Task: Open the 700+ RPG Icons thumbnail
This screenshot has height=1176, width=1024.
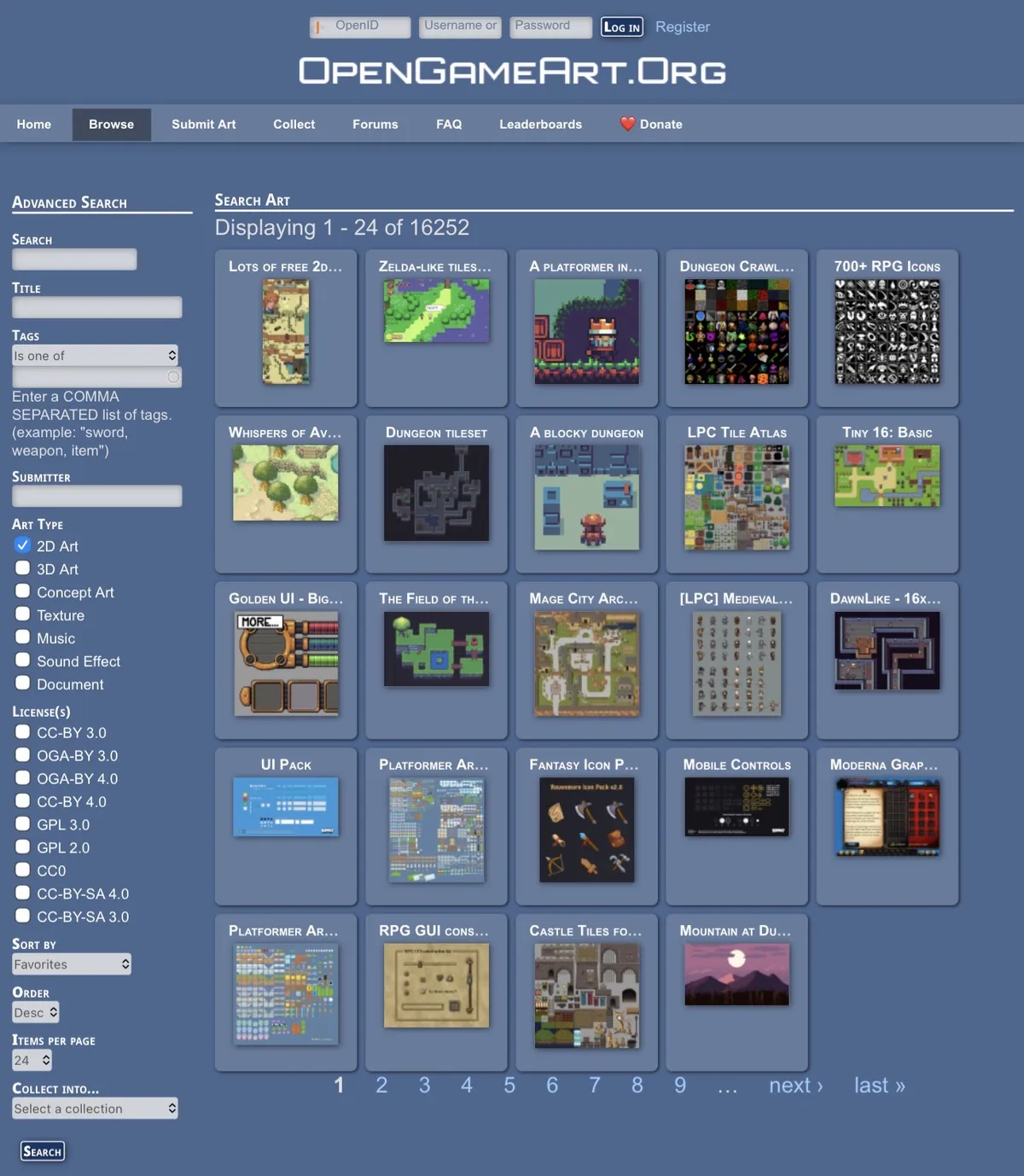Action: tap(887, 332)
